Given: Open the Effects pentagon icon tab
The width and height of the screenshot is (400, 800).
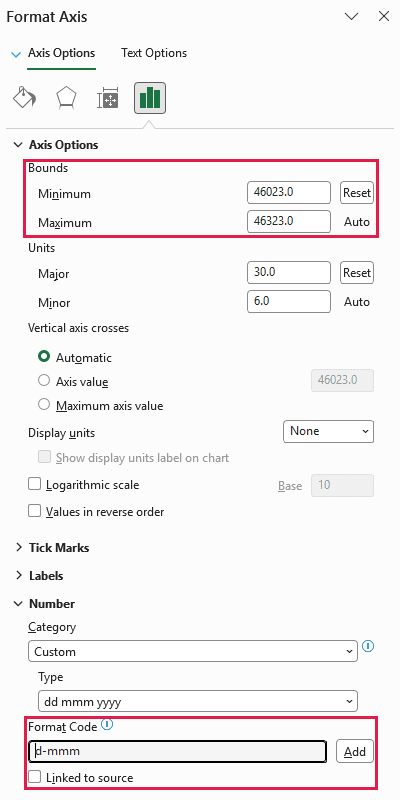Looking at the screenshot, I should click(67, 97).
